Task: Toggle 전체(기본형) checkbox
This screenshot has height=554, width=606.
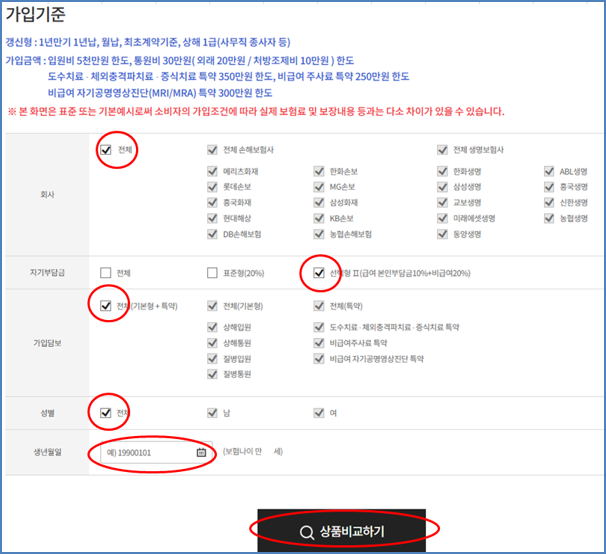Action: click(x=212, y=306)
